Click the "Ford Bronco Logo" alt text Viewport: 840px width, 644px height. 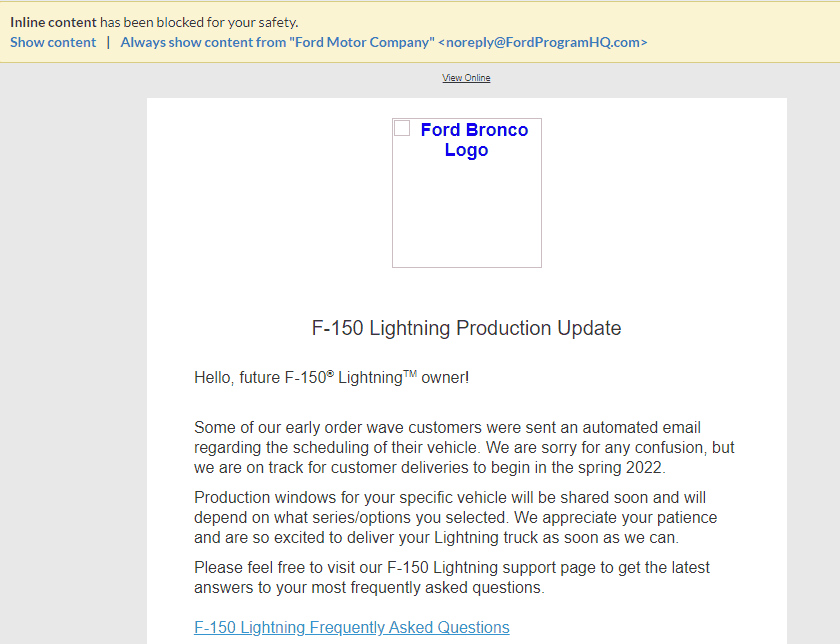(x=473, y=140)
